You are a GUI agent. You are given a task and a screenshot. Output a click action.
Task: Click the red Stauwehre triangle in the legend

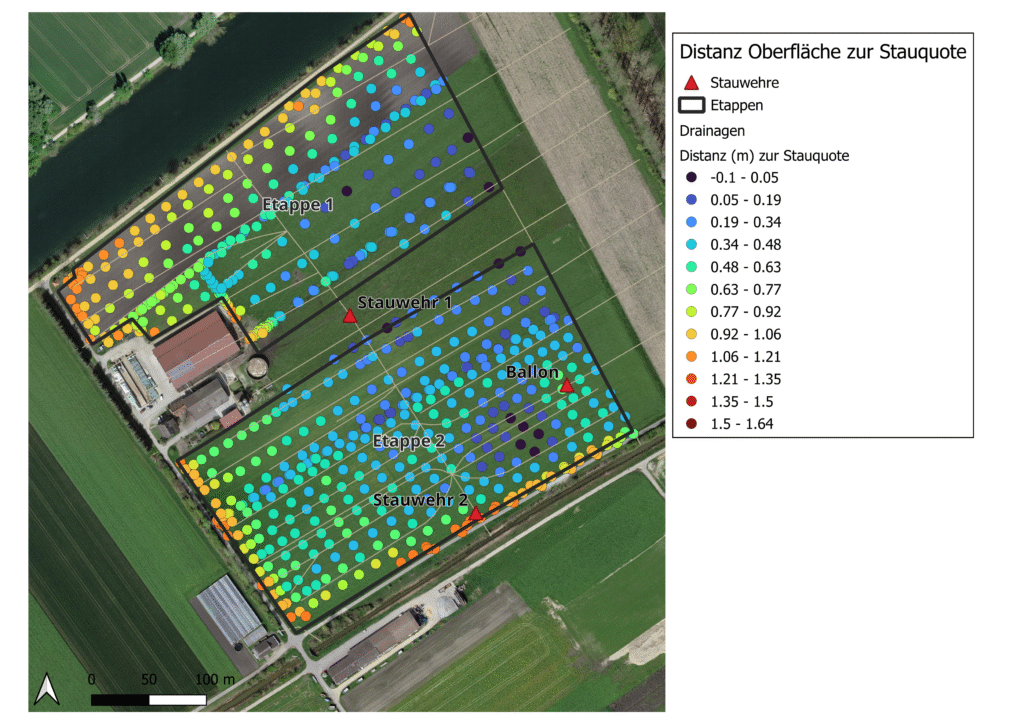pyautogui.click(x=690, y=83)
